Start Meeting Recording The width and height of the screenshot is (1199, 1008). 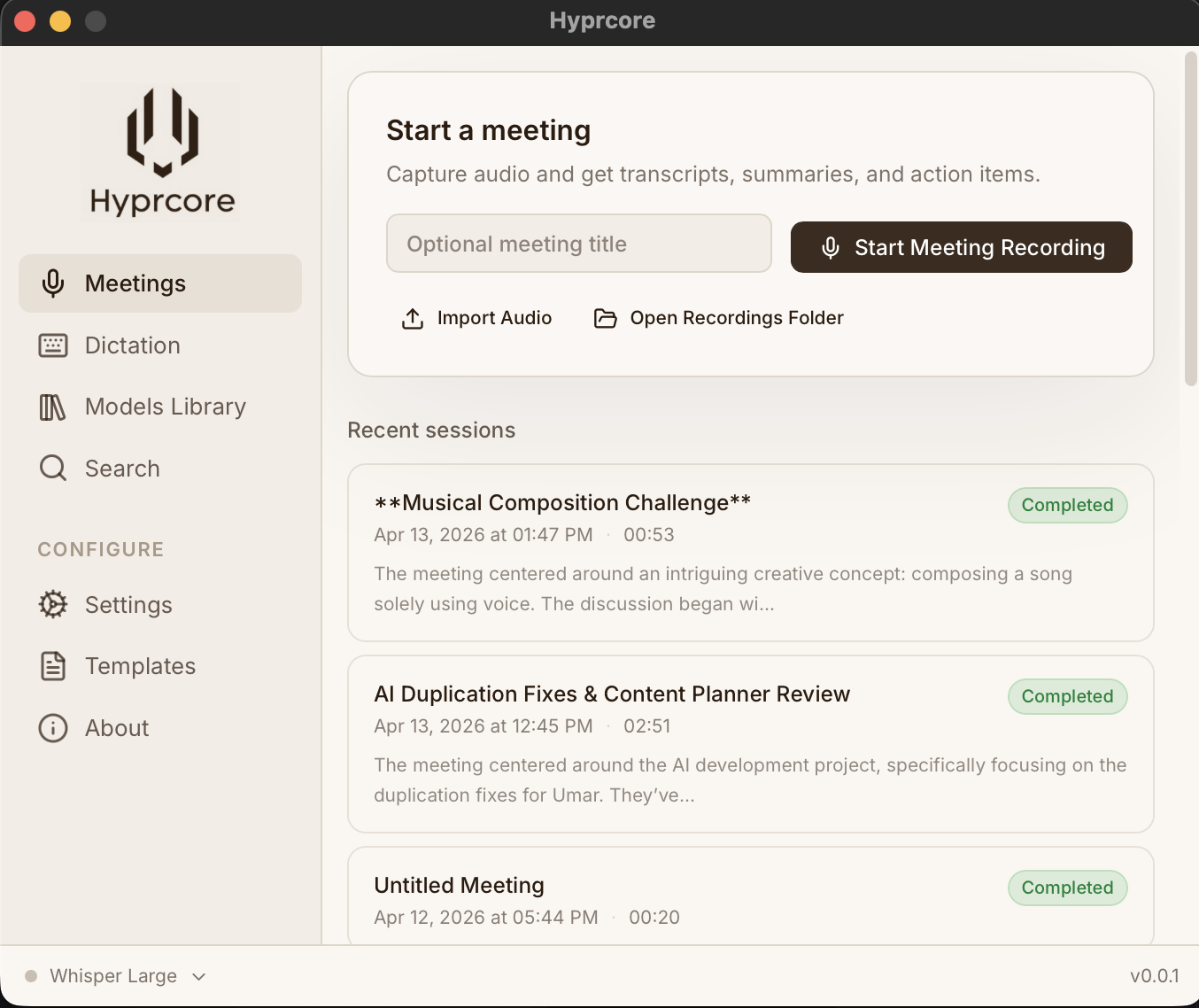(962, 247)
